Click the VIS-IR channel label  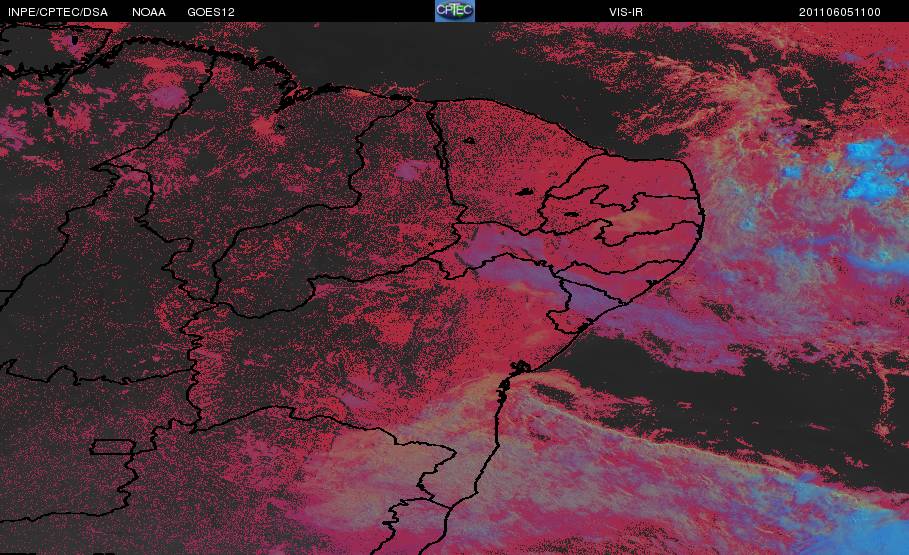click(x=626, y=12)
